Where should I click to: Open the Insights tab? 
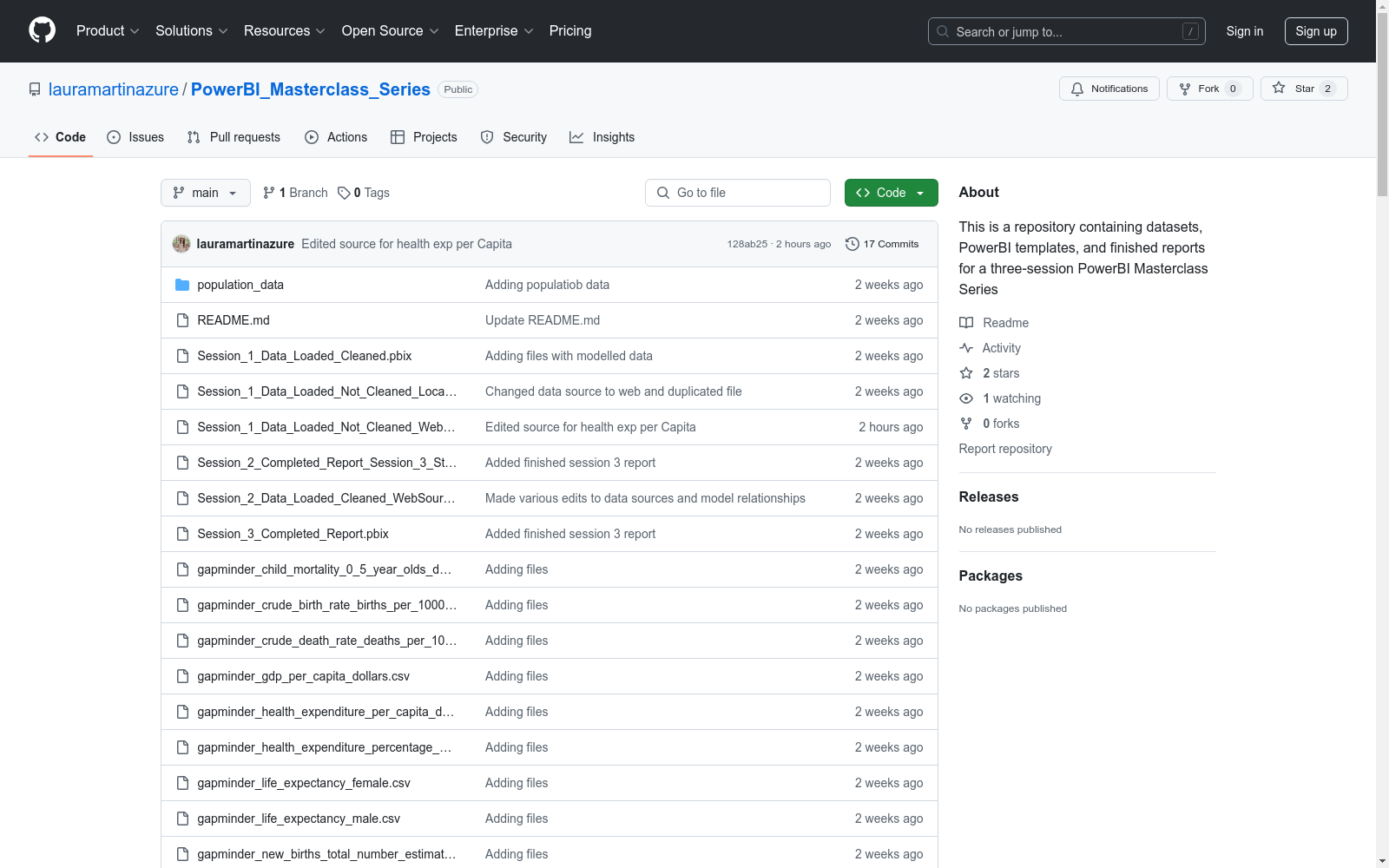pos(602,137)
